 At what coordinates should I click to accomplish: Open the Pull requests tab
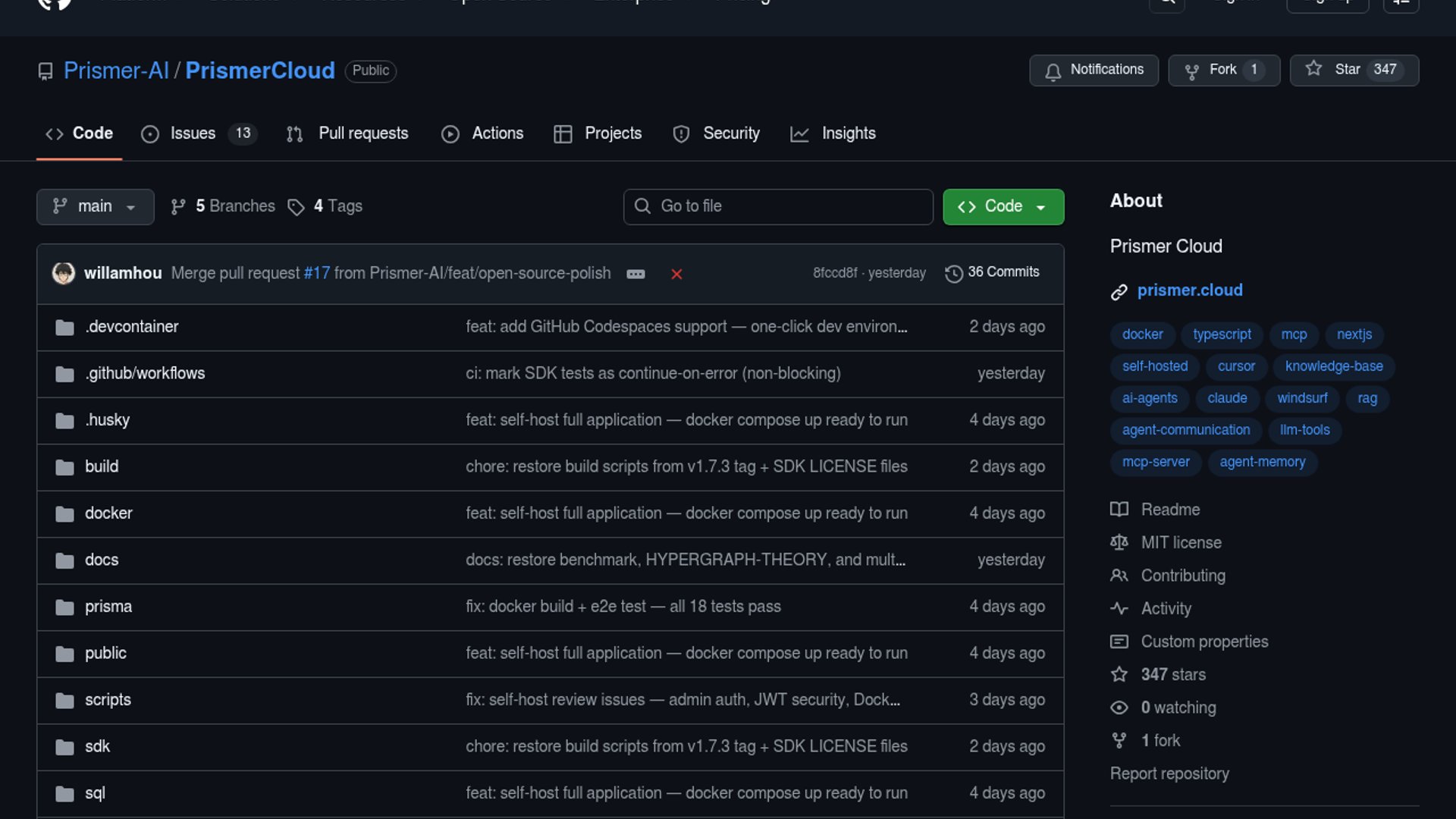348,133
